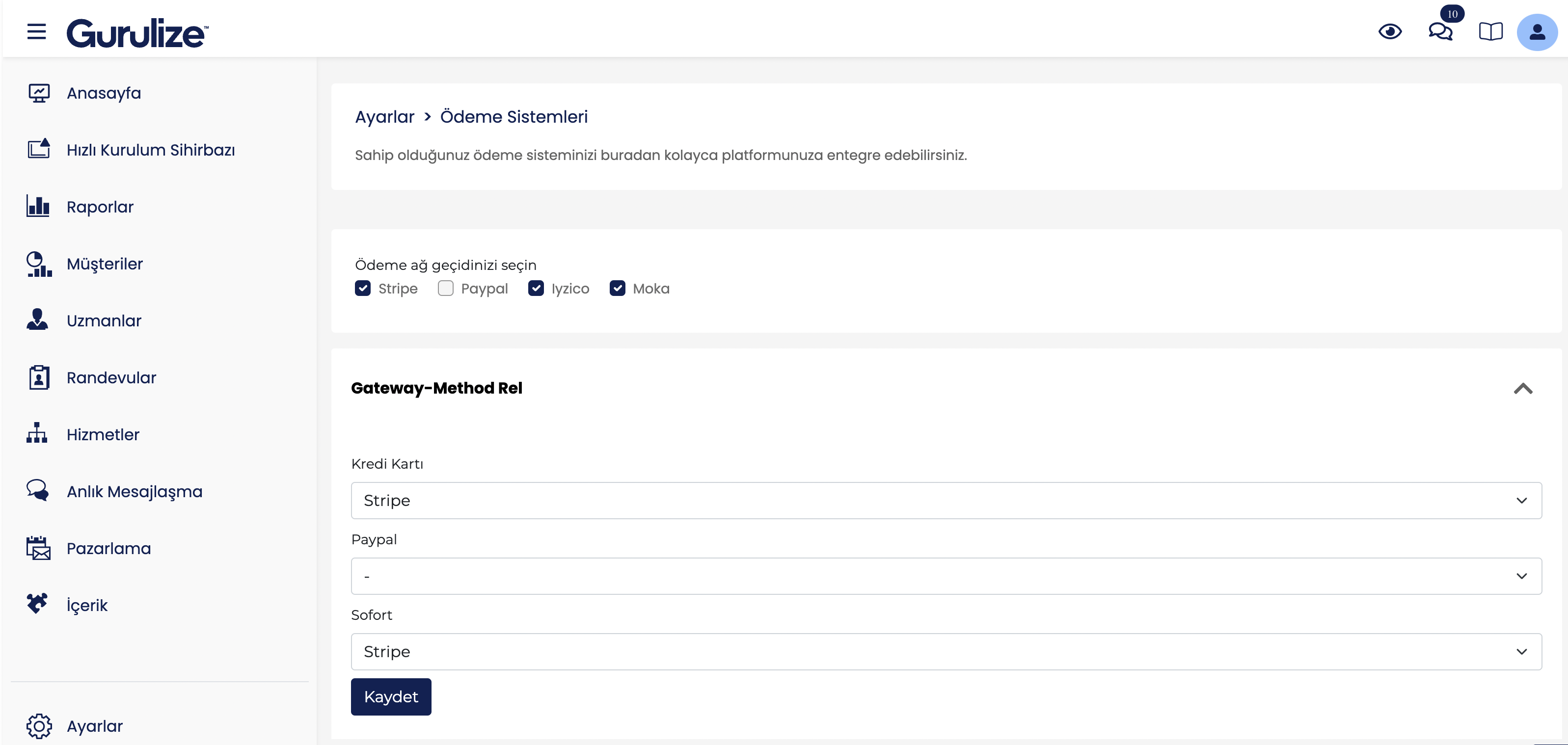
Task: Click 'Ödeme ağ geçidinizi seçin' text
Action: tap(446, 266)
